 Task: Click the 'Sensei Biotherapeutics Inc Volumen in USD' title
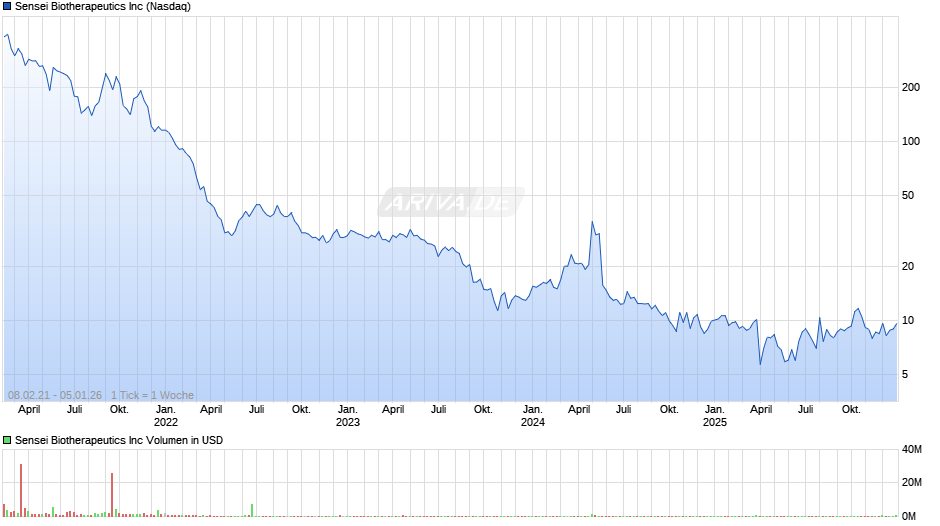(x=119, y=440)
